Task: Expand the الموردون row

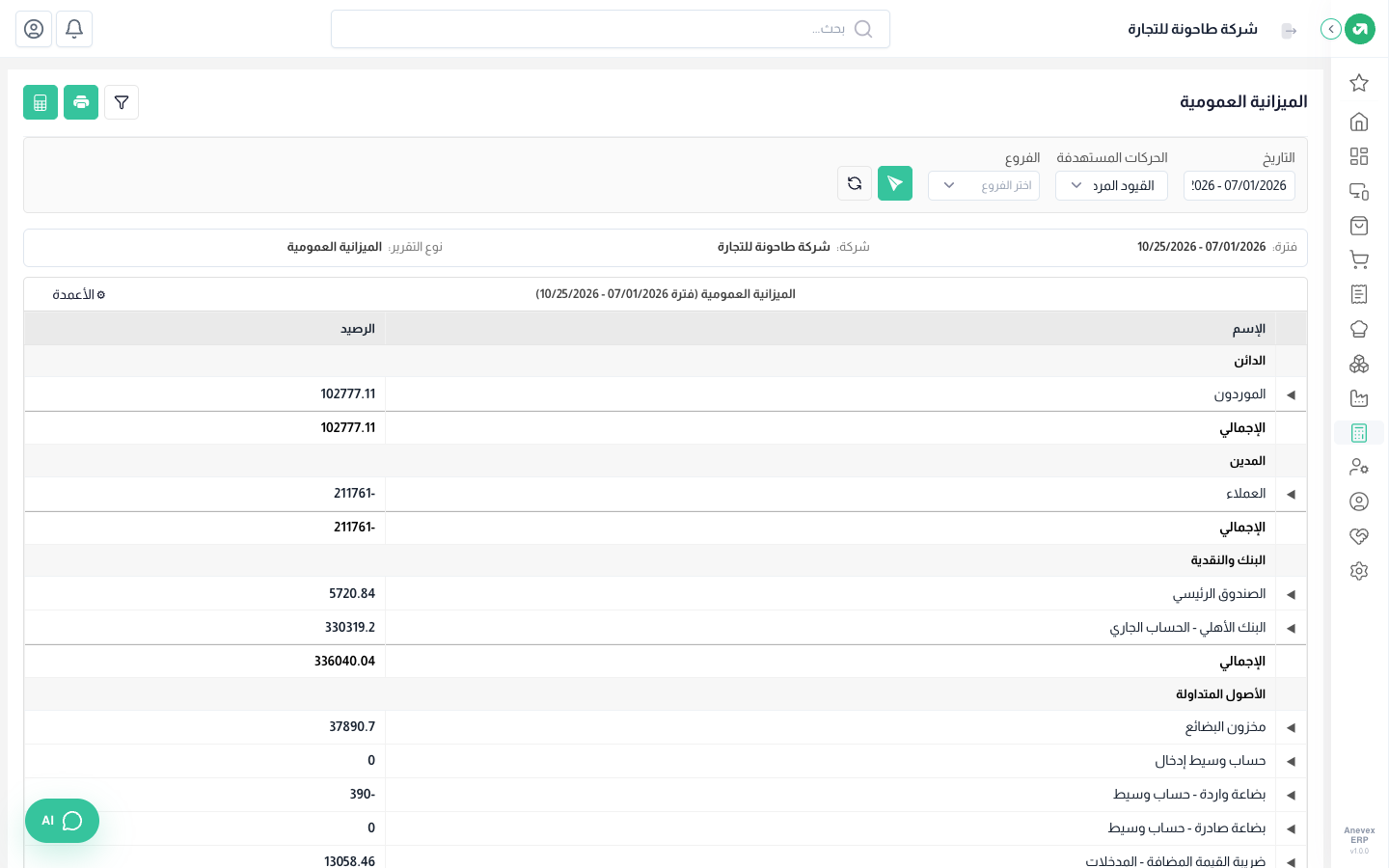Action: tap(1291, 394)
